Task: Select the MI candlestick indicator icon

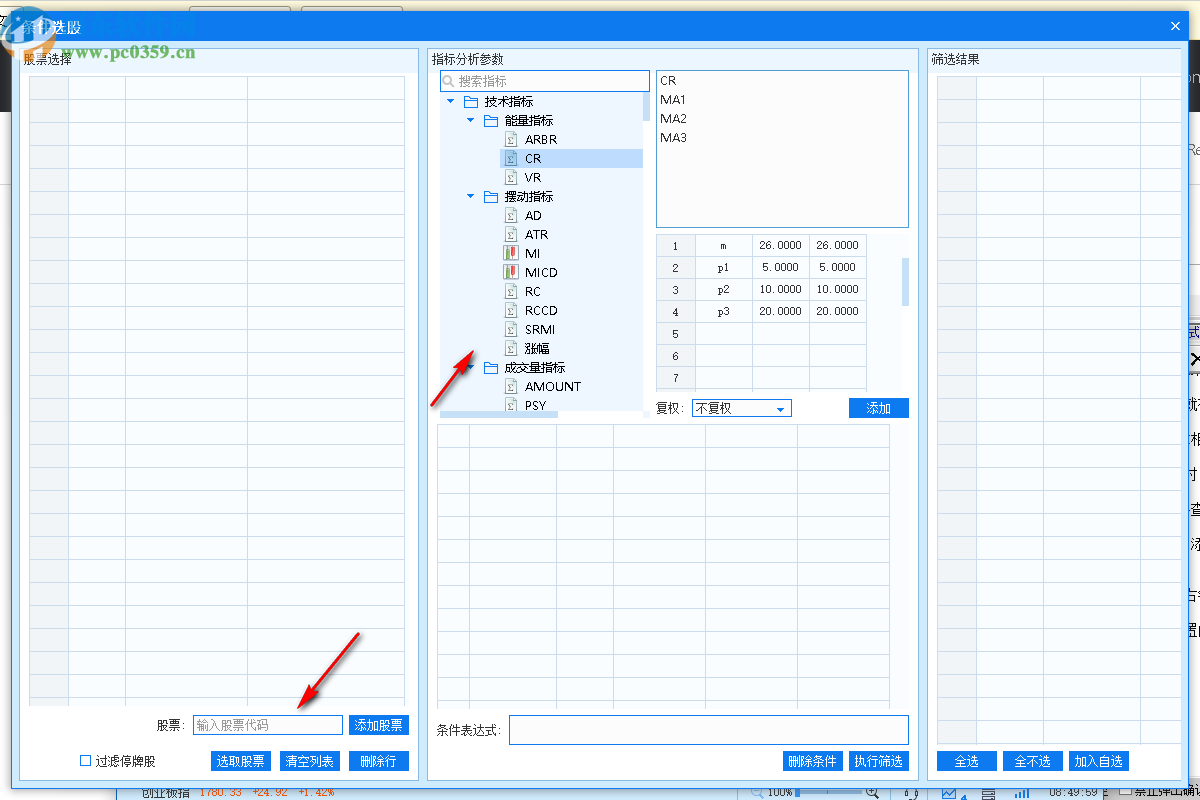Action: [511, 254]
